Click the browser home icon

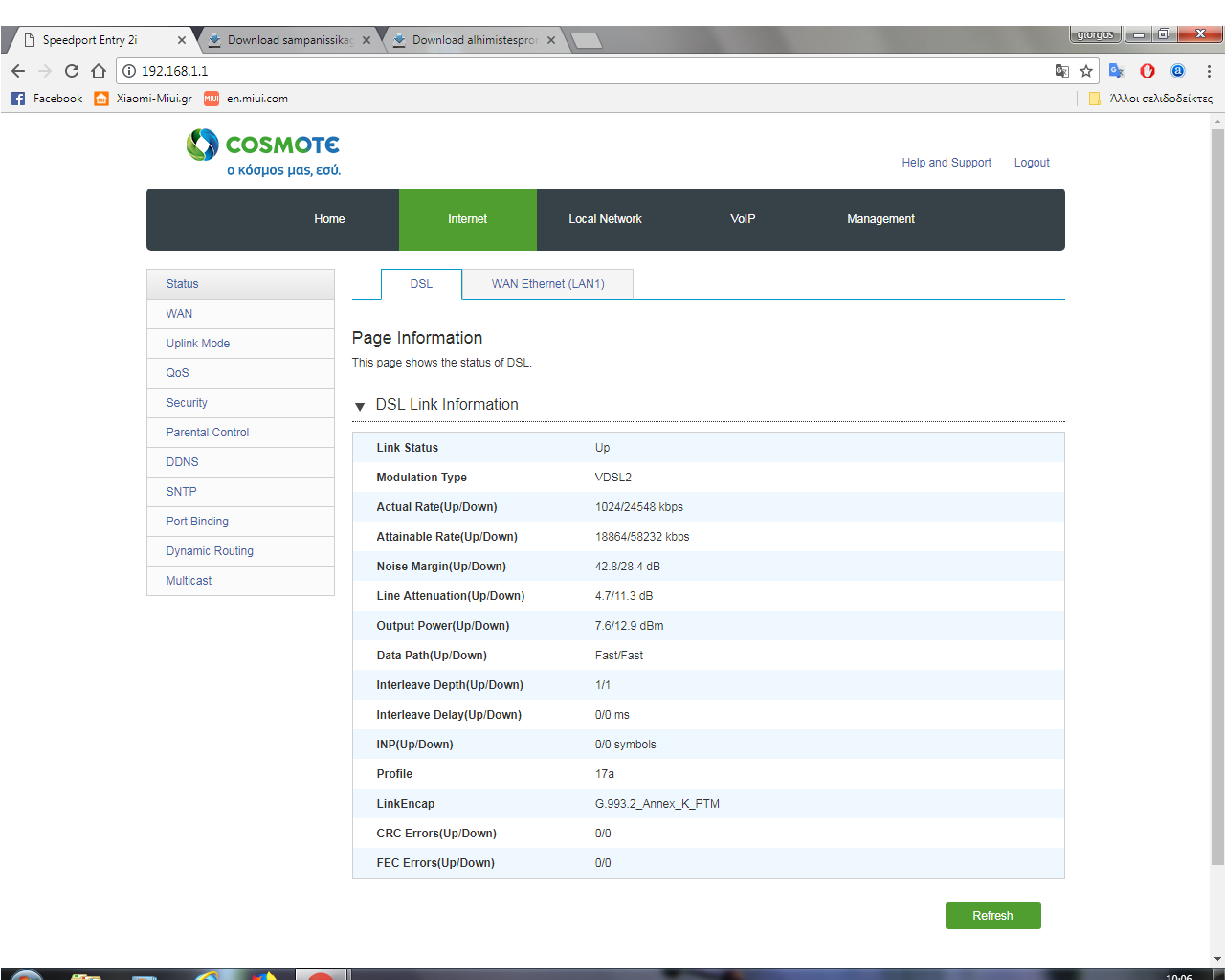click(x=99, y=71)
